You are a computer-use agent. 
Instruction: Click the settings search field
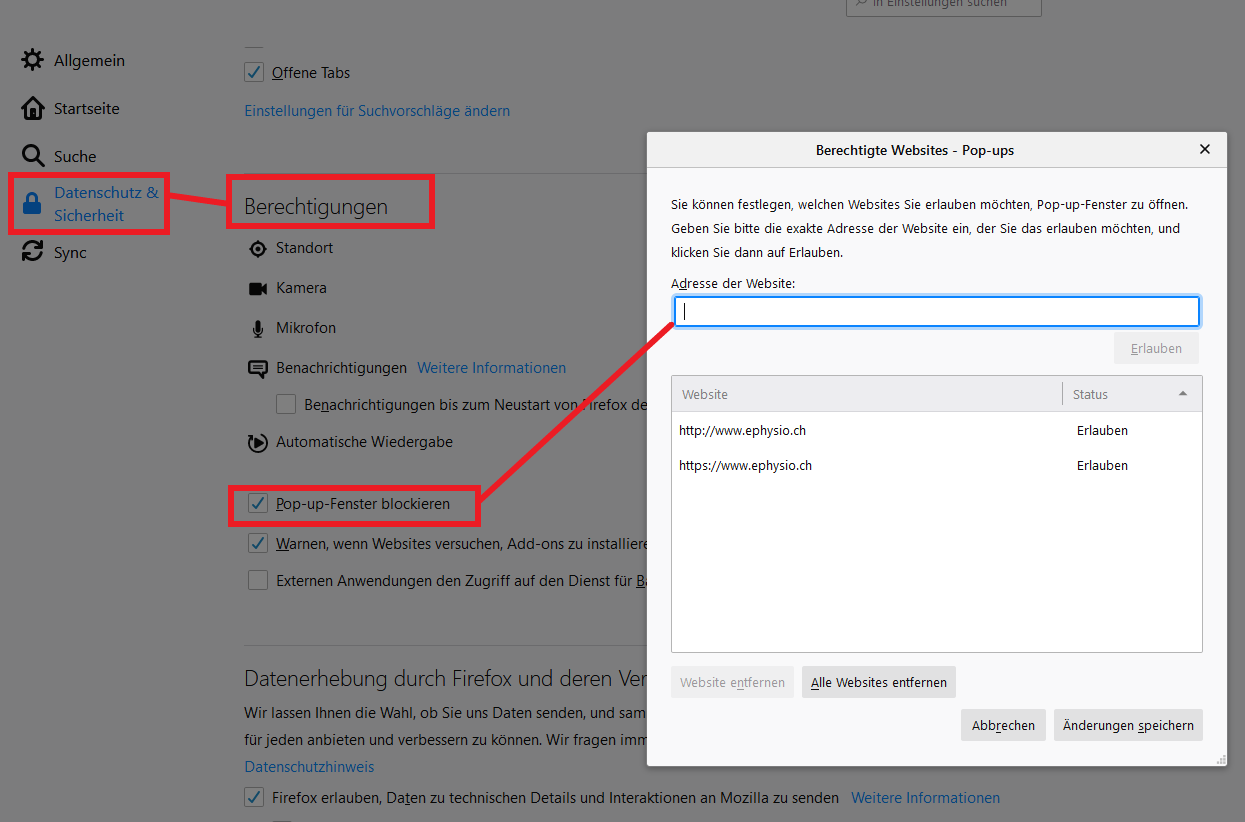click(944, 5)
